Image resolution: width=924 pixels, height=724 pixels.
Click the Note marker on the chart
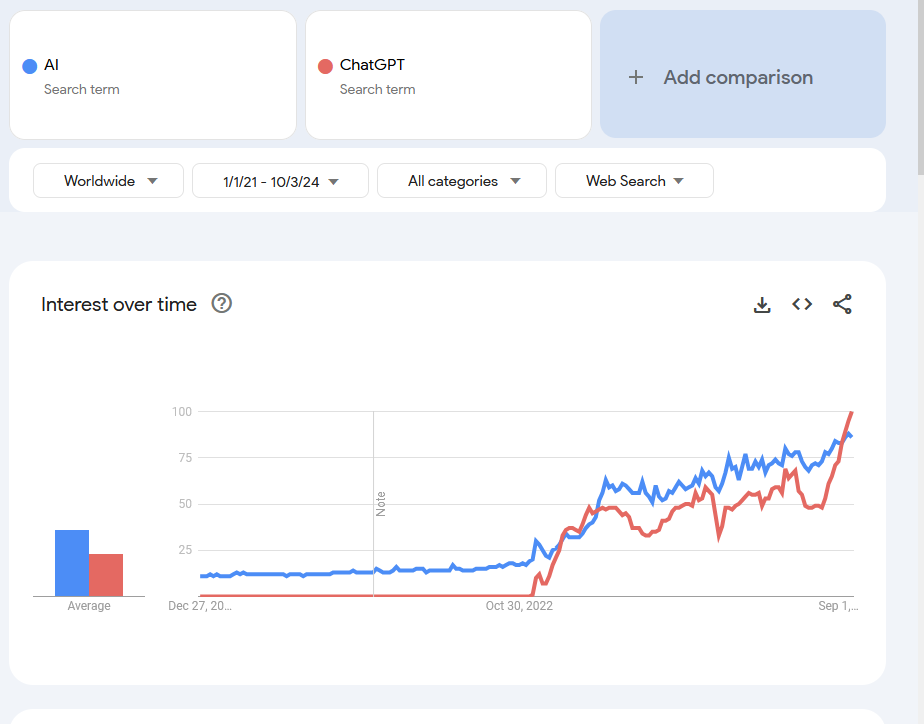(x=380, y=503)
